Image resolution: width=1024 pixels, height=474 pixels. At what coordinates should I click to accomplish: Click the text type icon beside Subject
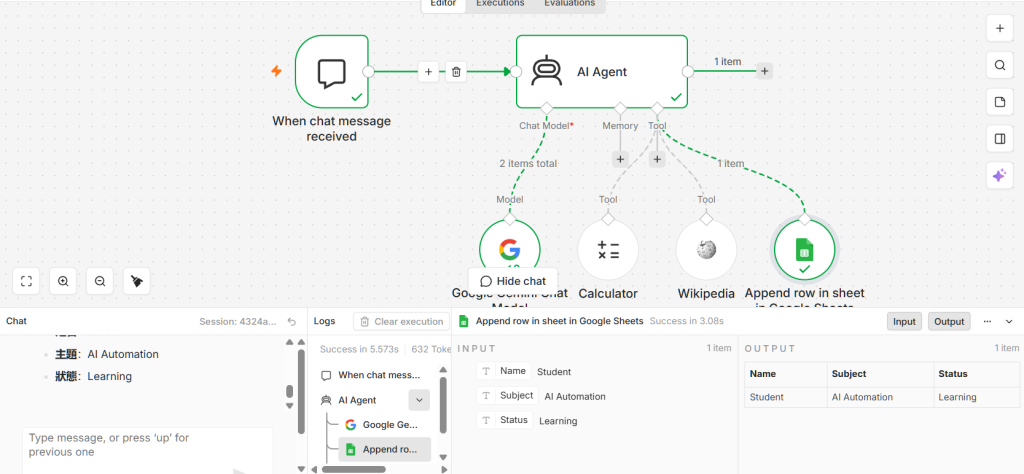(x=486, y=396)
